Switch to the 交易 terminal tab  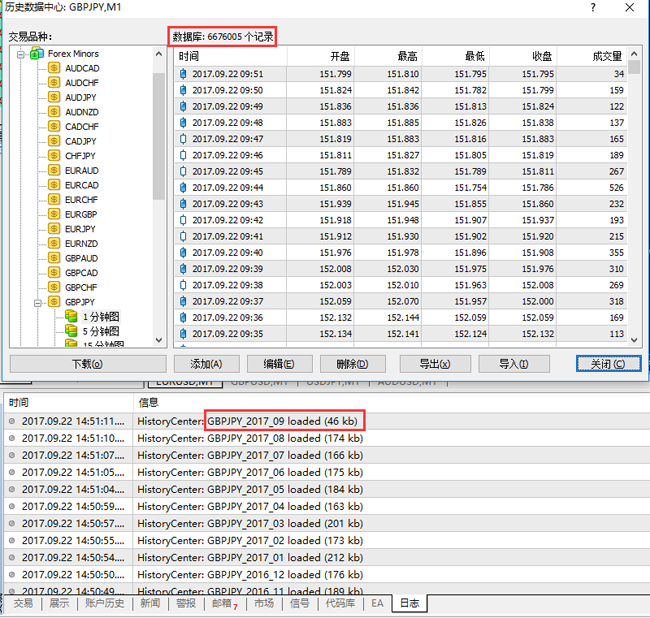pyautogui.click(x=23, y=603)
